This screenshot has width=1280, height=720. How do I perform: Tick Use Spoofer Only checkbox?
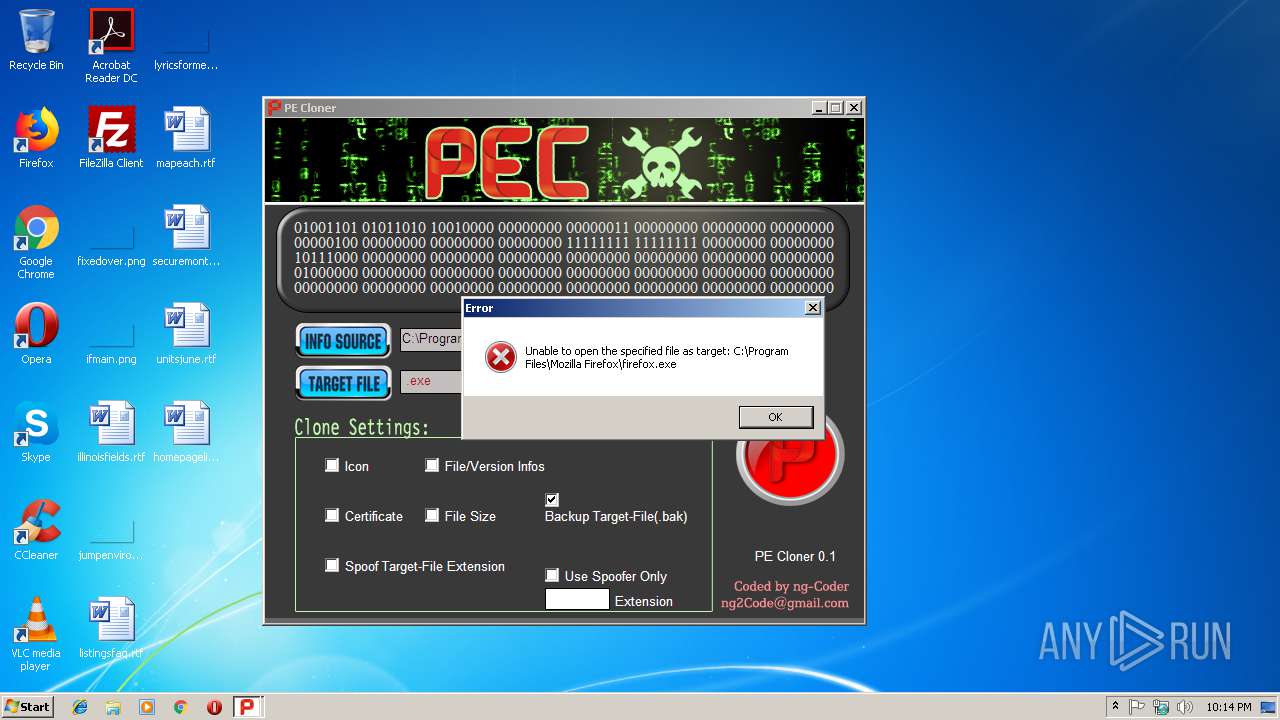point(552,575)
